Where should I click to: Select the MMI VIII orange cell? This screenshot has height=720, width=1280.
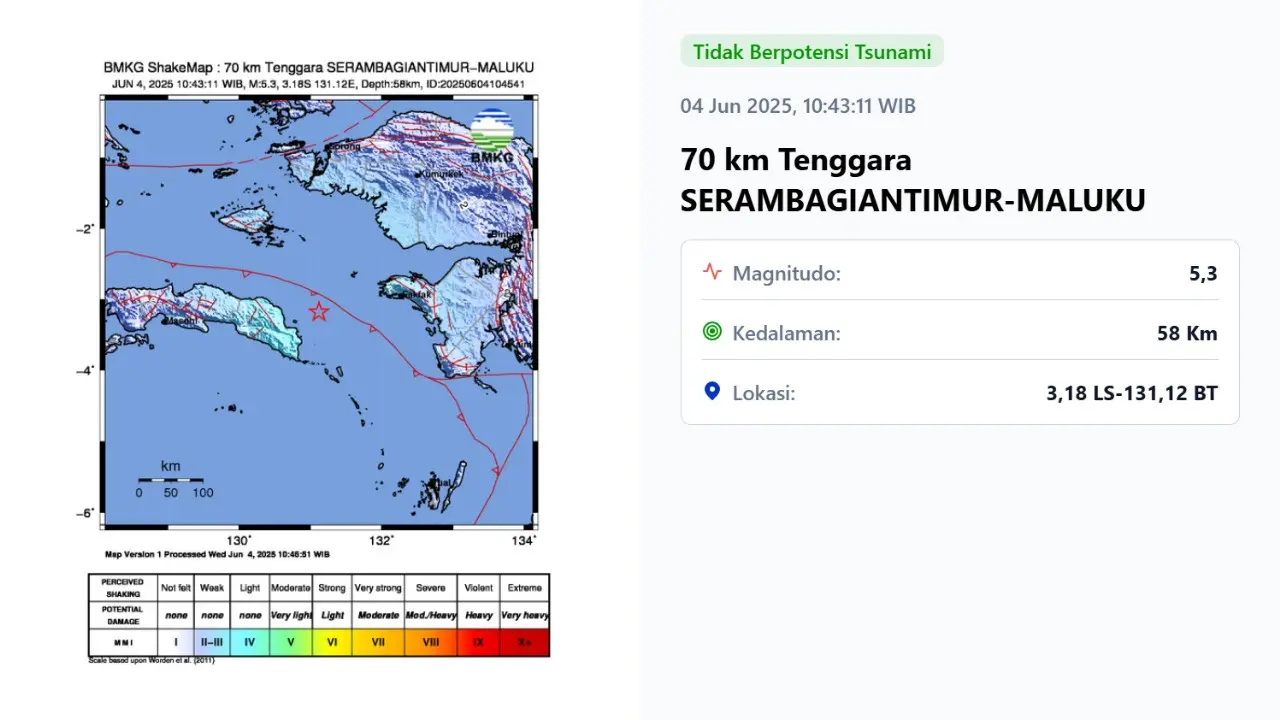[431, 642]
